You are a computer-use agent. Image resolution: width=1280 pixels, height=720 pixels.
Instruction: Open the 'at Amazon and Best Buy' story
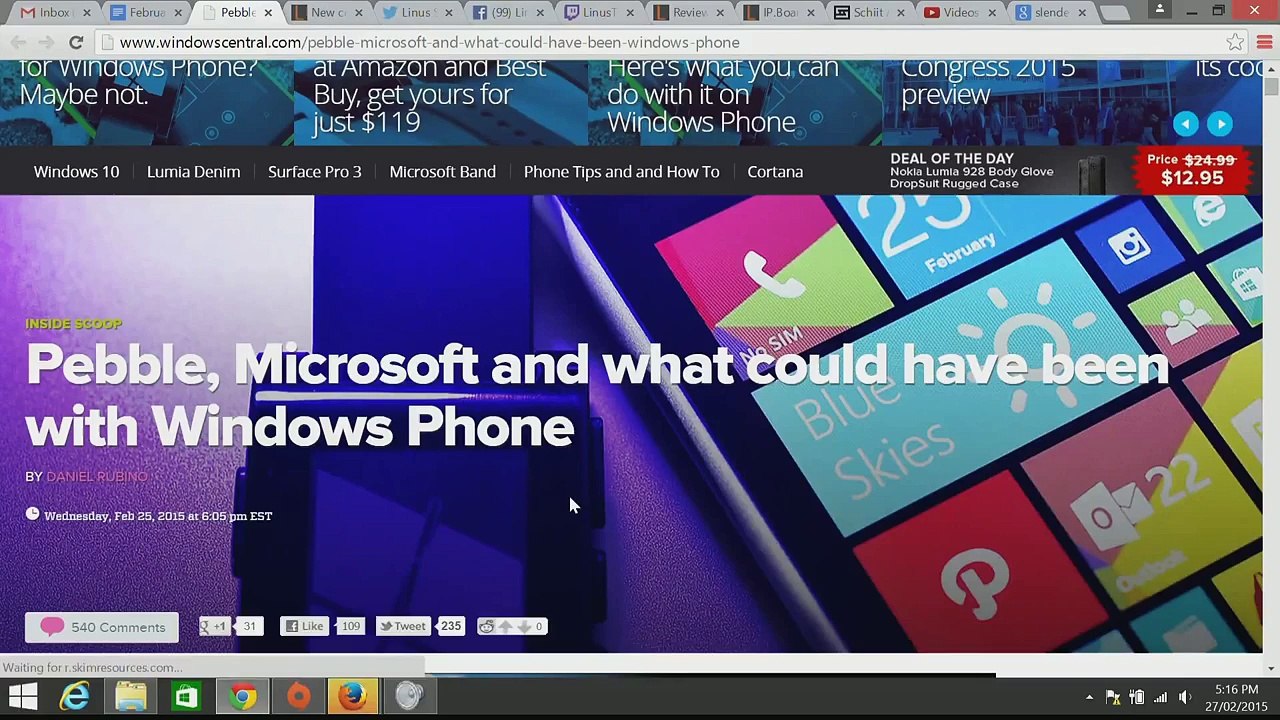coord(429,95)
